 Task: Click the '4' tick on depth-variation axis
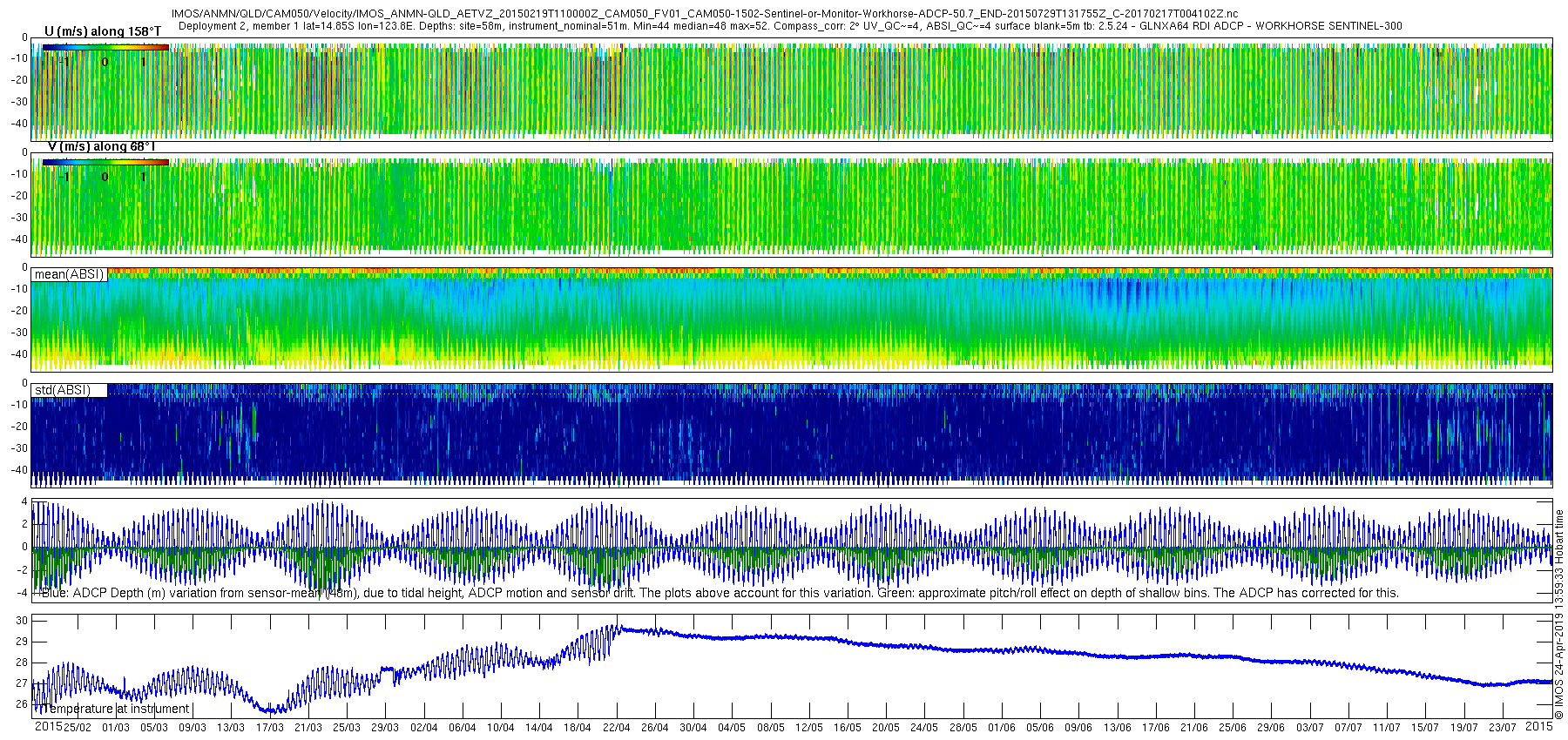(x=25, y=501)
